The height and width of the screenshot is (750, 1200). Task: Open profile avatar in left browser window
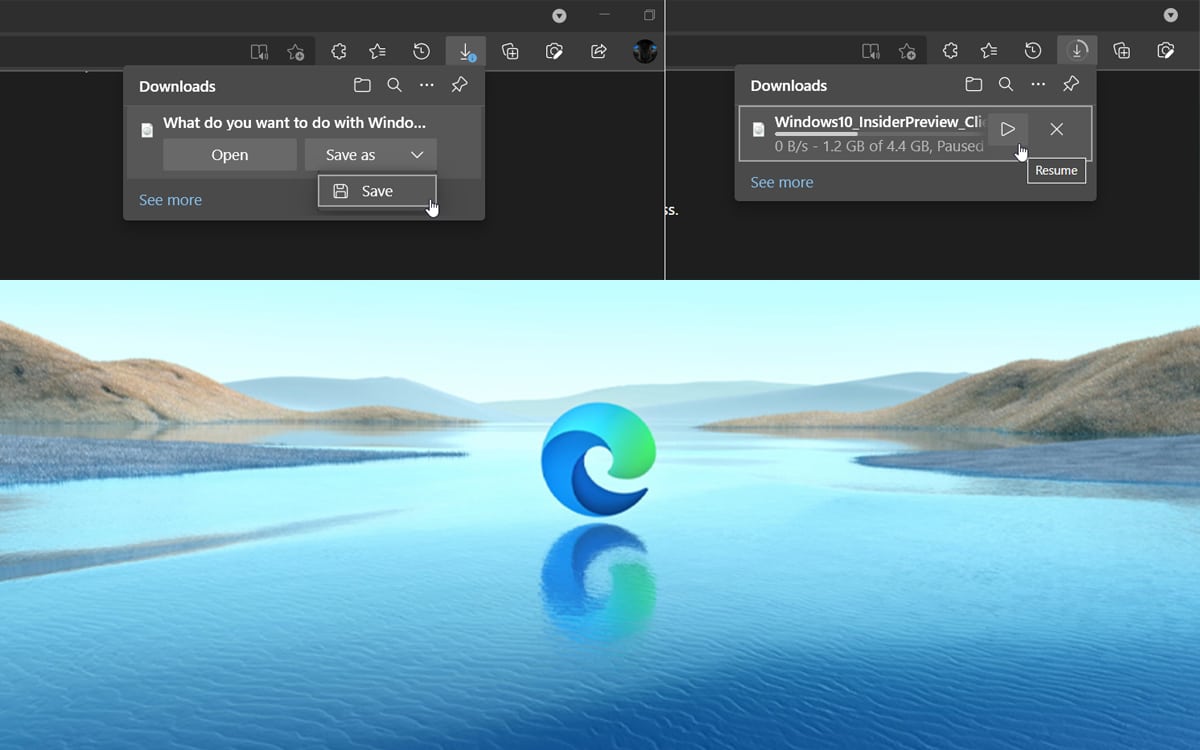click(x=645, y=52)
